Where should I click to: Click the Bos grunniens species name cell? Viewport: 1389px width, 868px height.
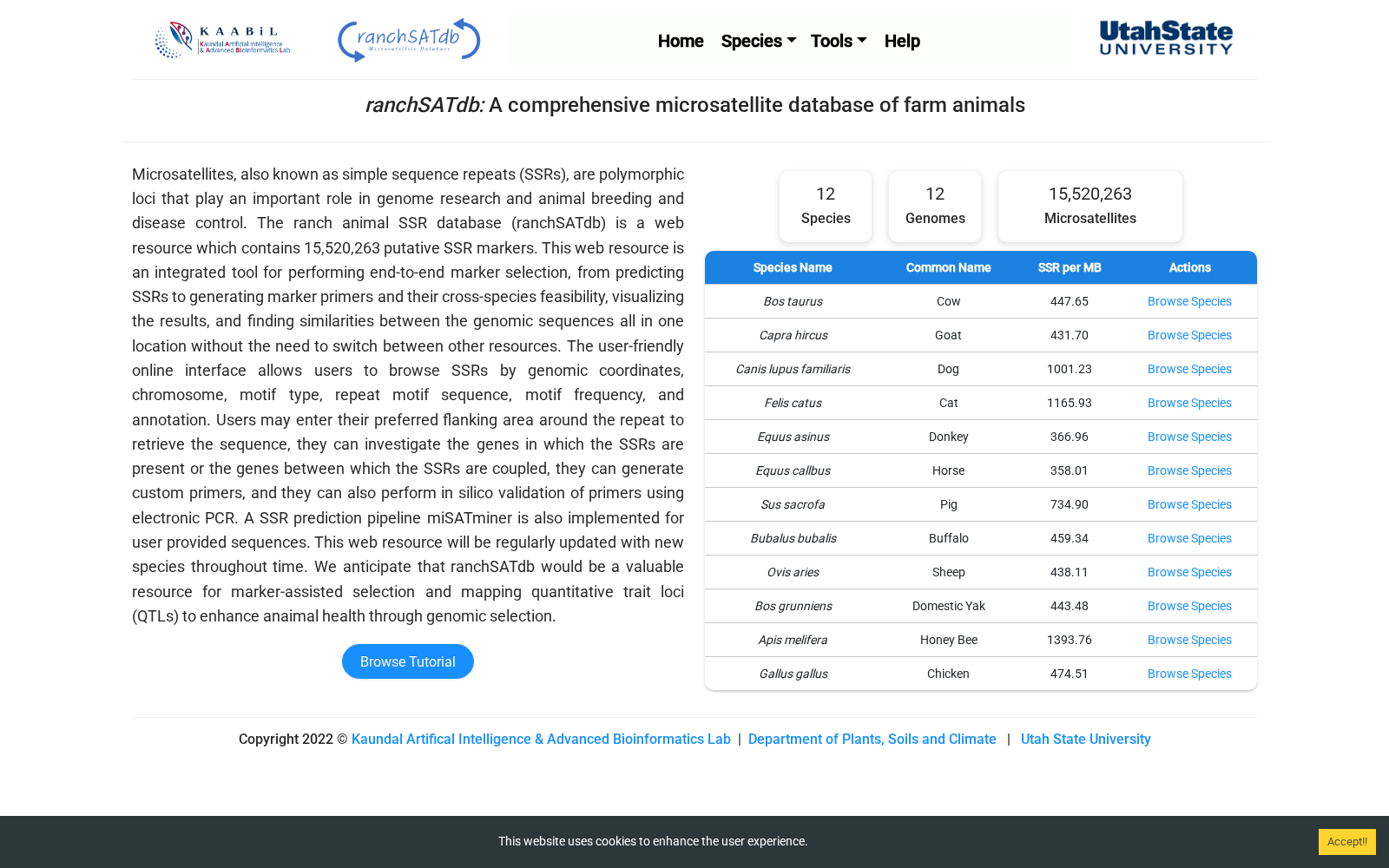(x=793, y=606)
